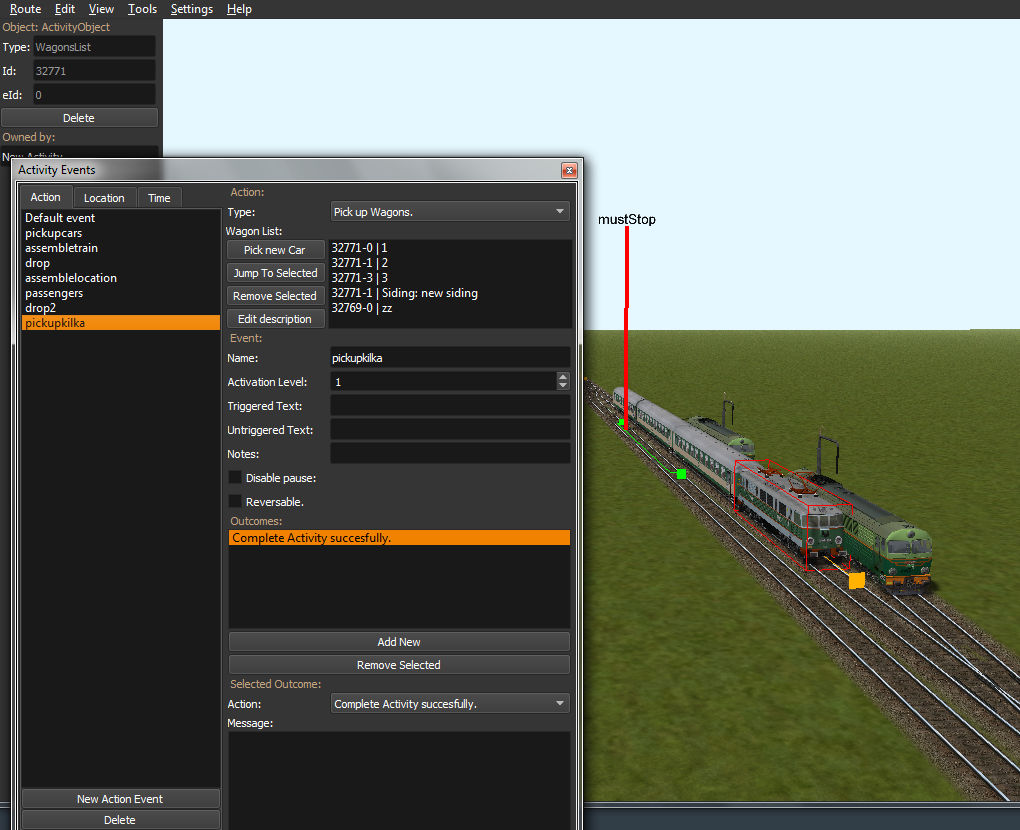The height and width of the screenshot is (830, 1020).
Task: Switch to the Time tab
Action: [159, 198]
